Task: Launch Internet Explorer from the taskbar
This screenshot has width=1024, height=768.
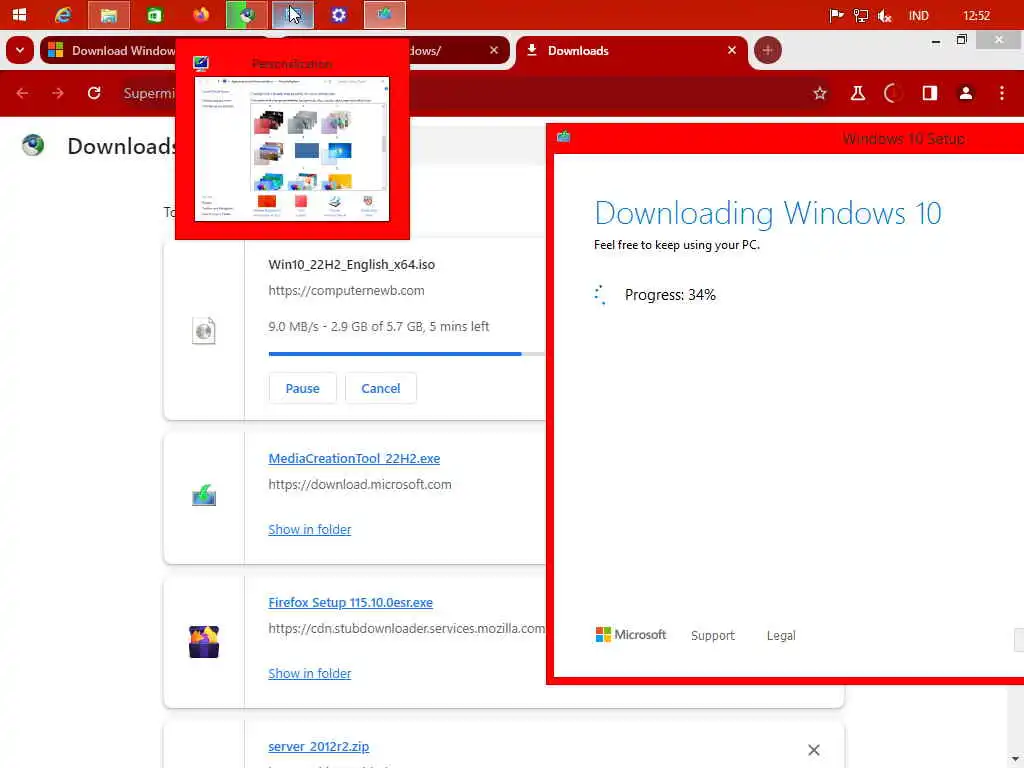Action: [x=63, y=15]
